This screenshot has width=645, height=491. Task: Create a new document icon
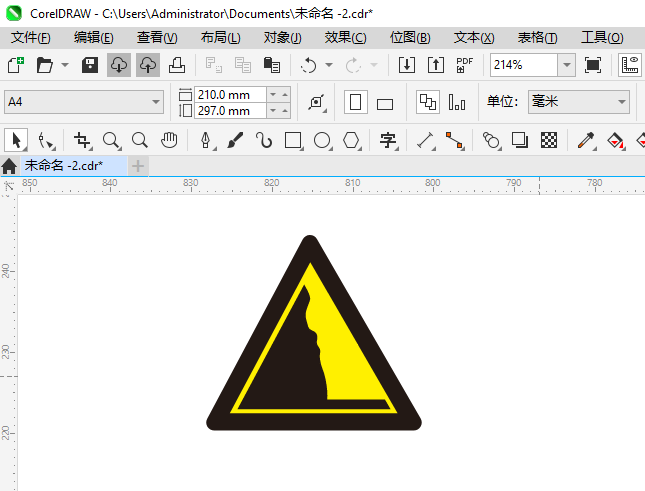click(x=16, y=65)
